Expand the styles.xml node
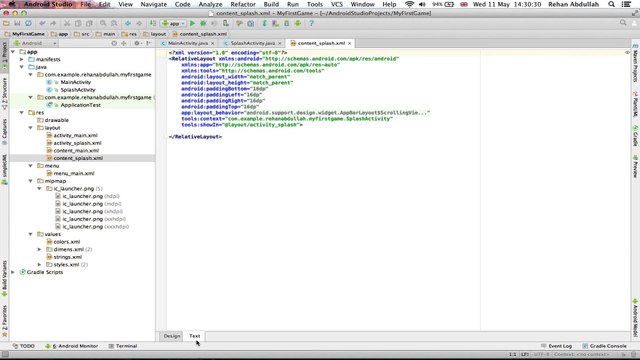Viewport: 640px width, 360px height. (40, 264)
